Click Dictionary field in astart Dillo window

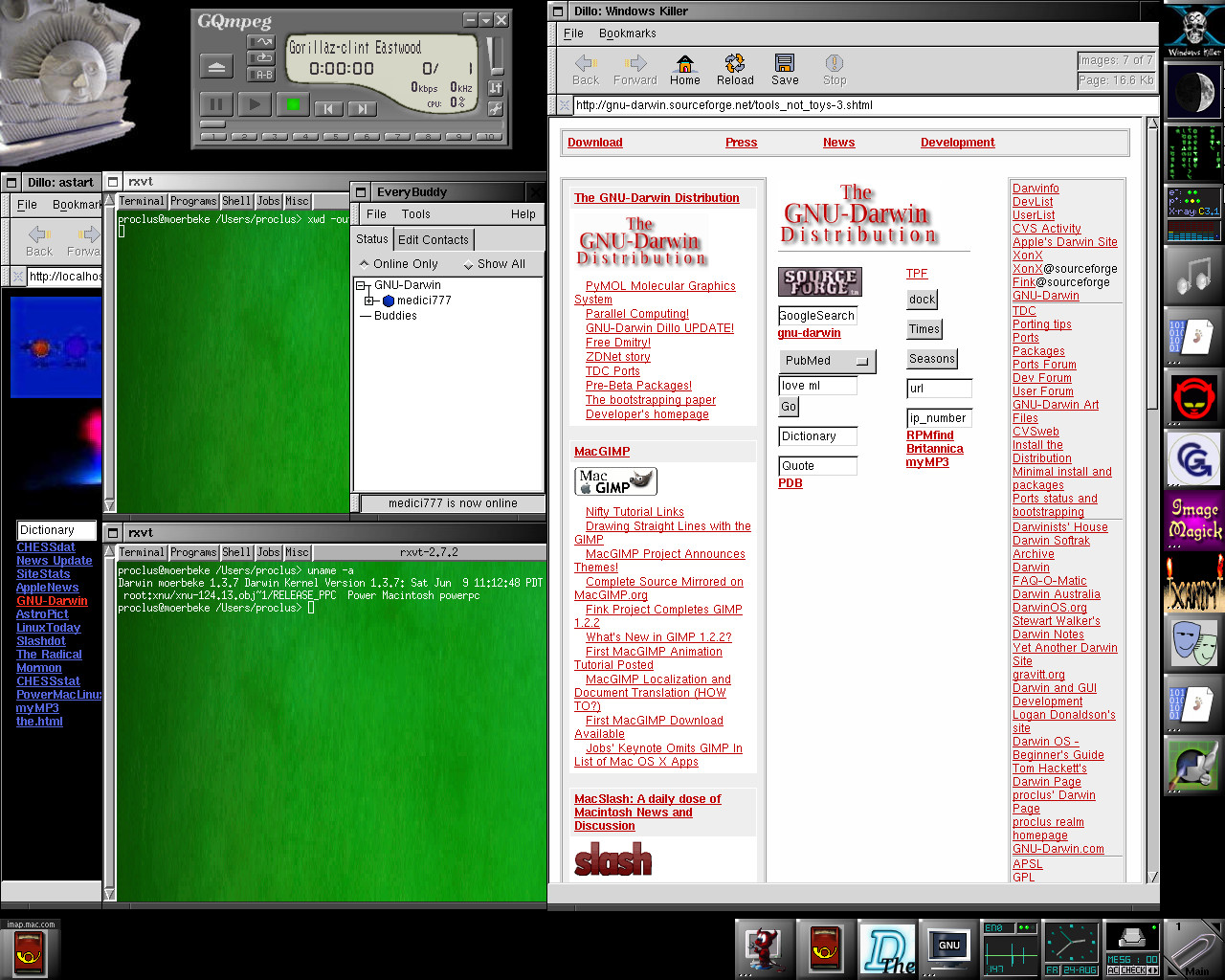tap(56, 530)
